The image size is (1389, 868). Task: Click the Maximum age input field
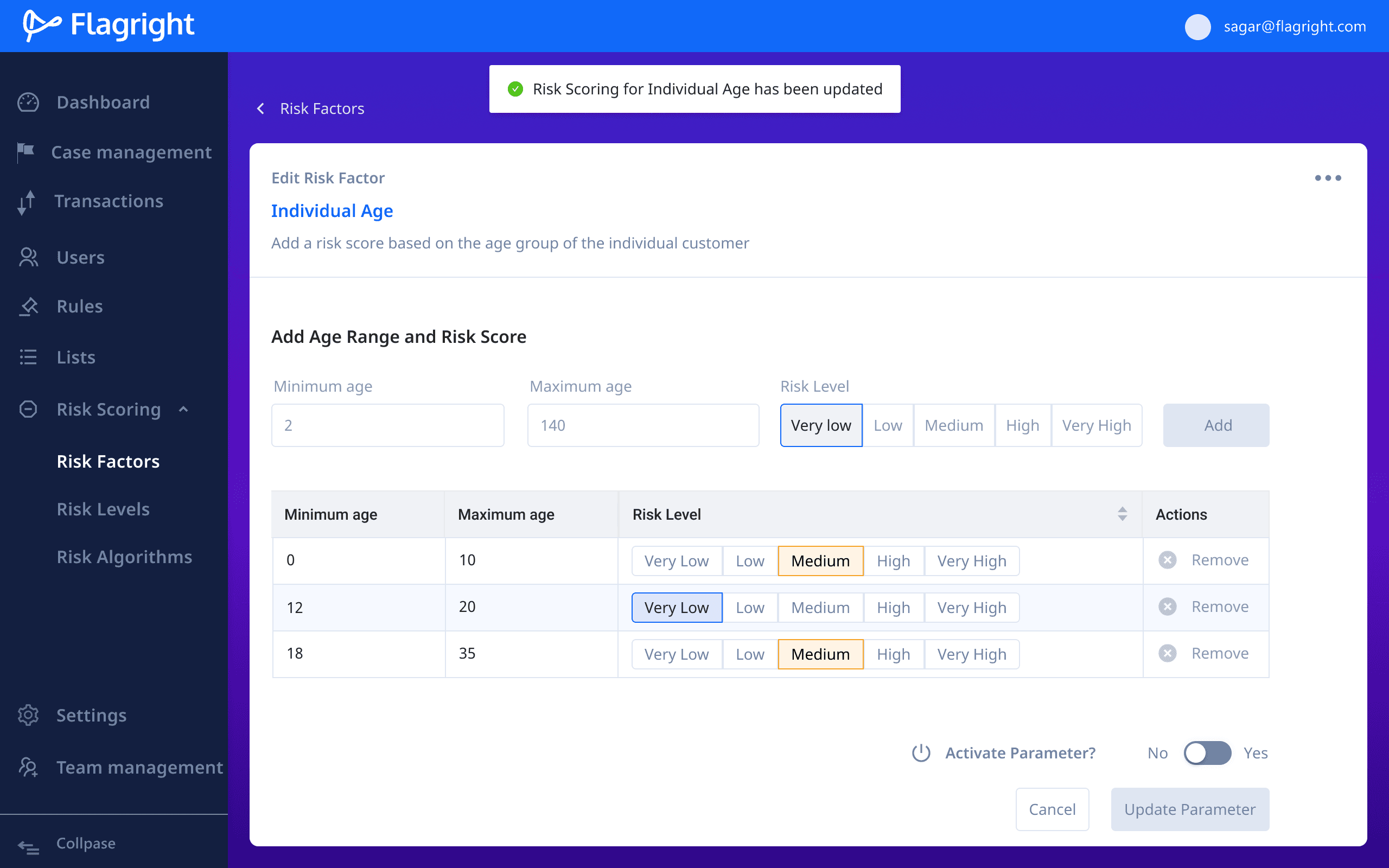[643, 425]
